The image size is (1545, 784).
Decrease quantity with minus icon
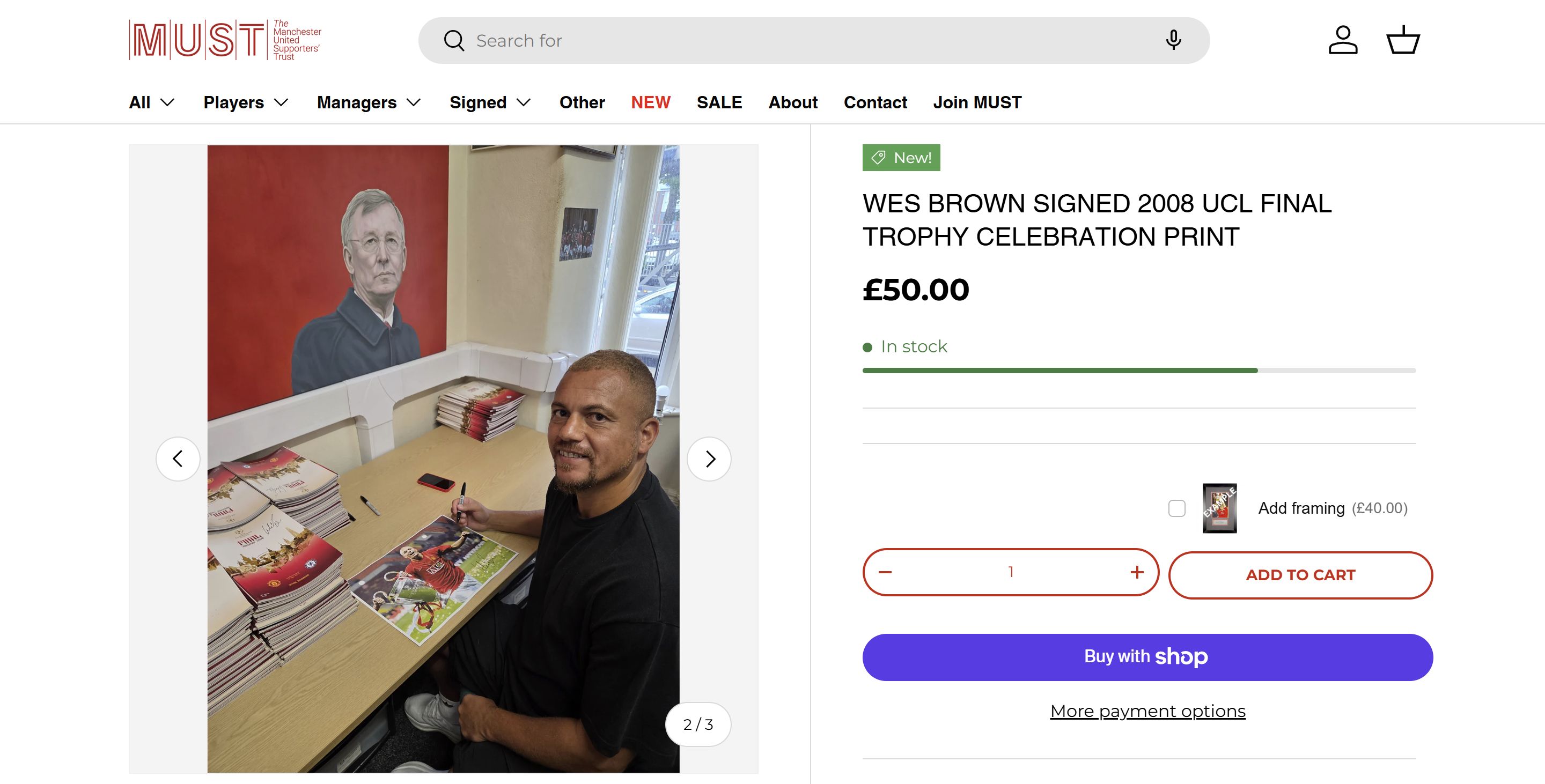[885, 572]
